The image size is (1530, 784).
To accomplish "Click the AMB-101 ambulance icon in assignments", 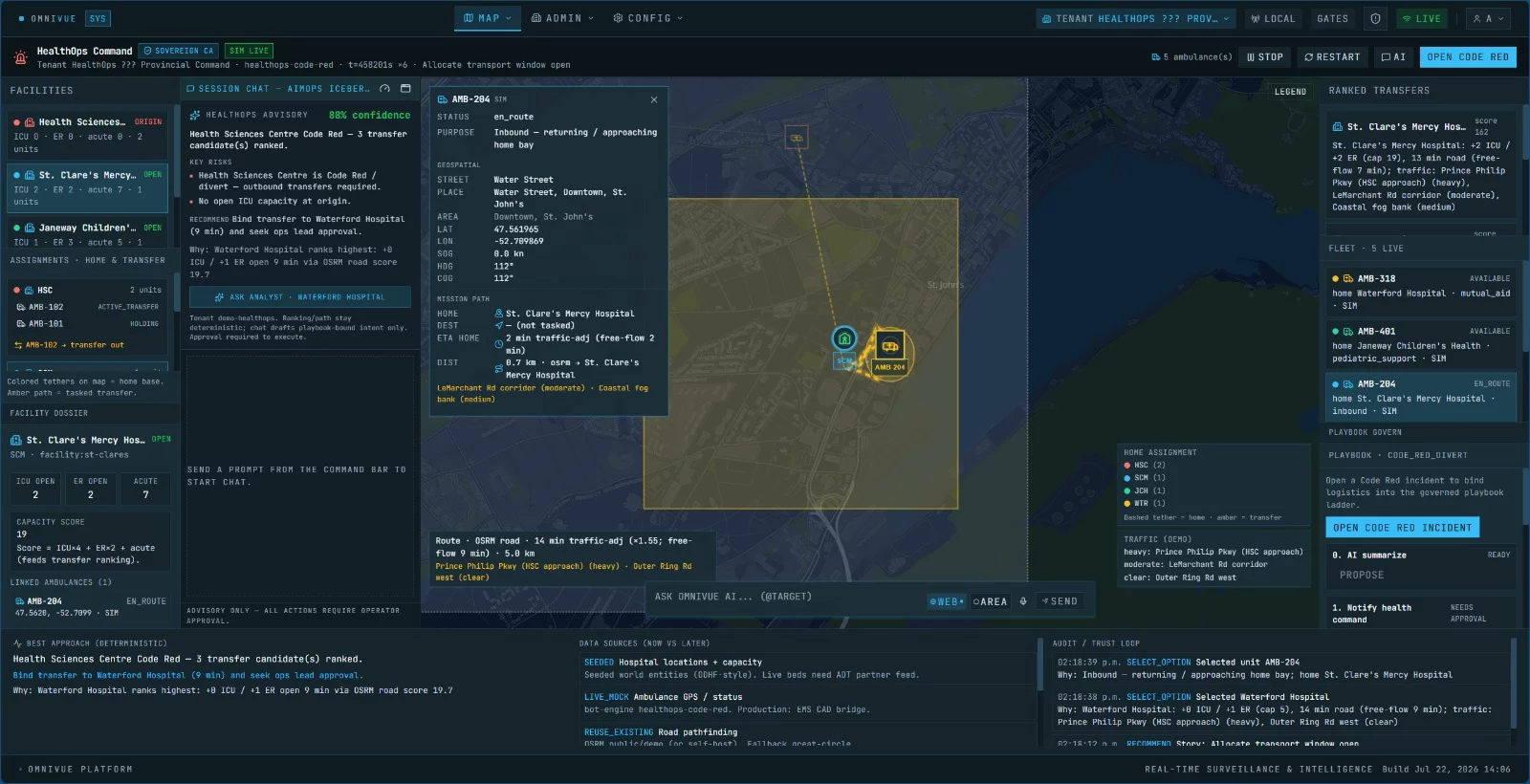I will (21, 324).
